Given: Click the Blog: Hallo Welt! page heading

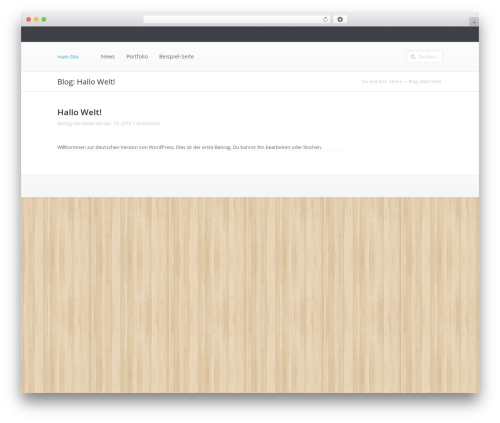Looking at the screenshot, I should [86, 82].
